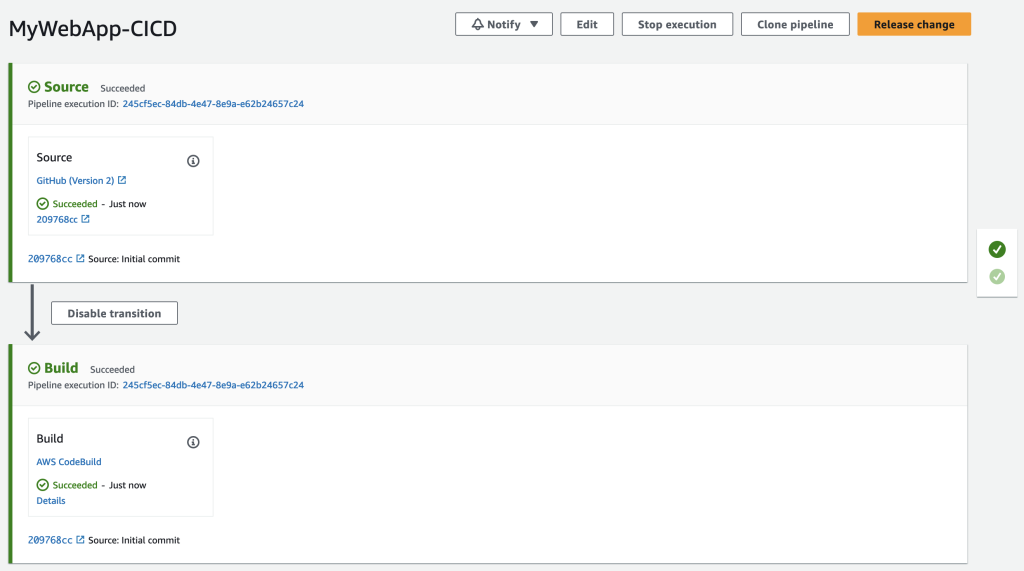
Task: Click external icon by Source stage revision summary
Action: tap(80, 258)
